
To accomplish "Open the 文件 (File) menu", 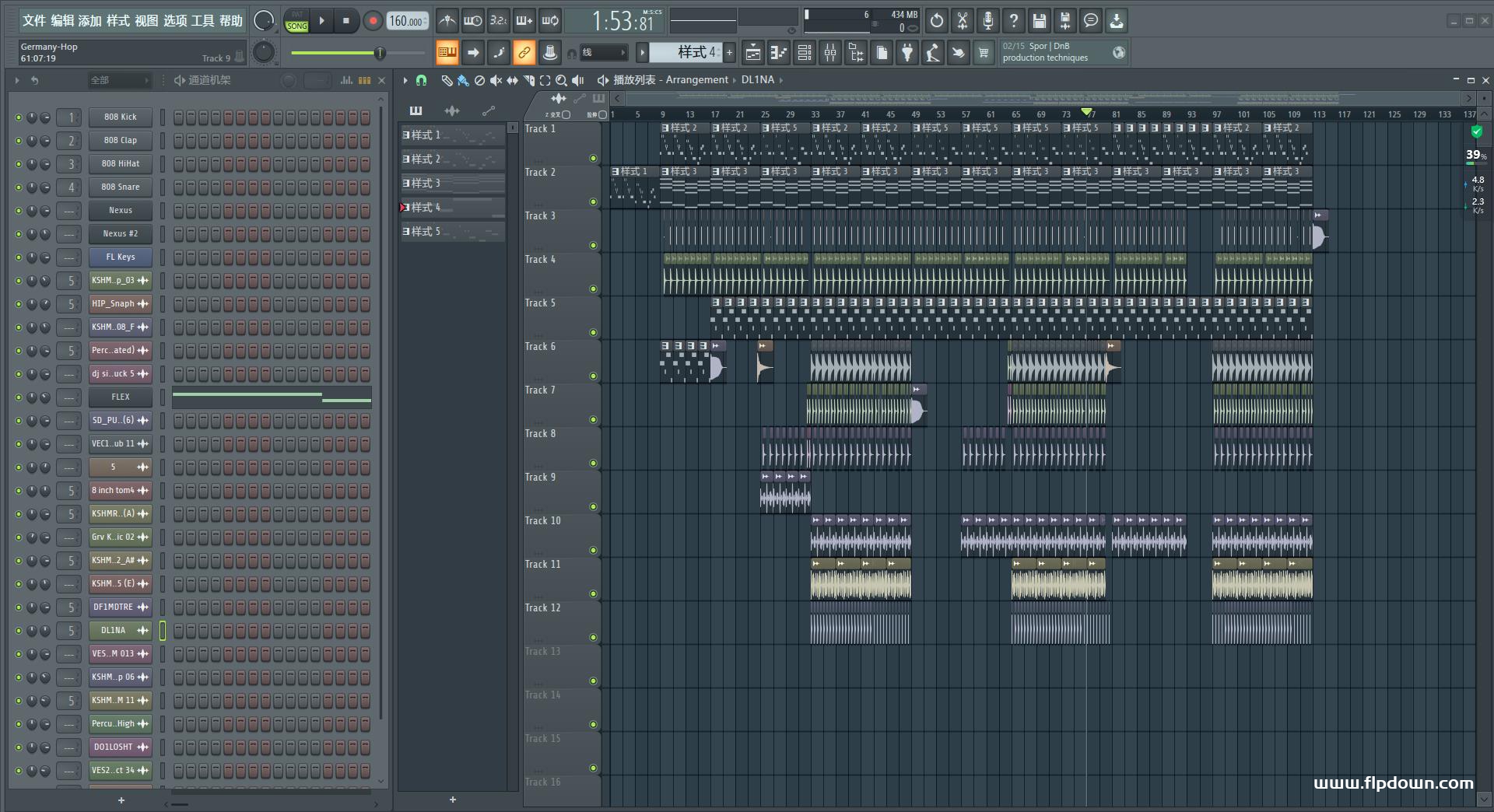I will [34, 21].
